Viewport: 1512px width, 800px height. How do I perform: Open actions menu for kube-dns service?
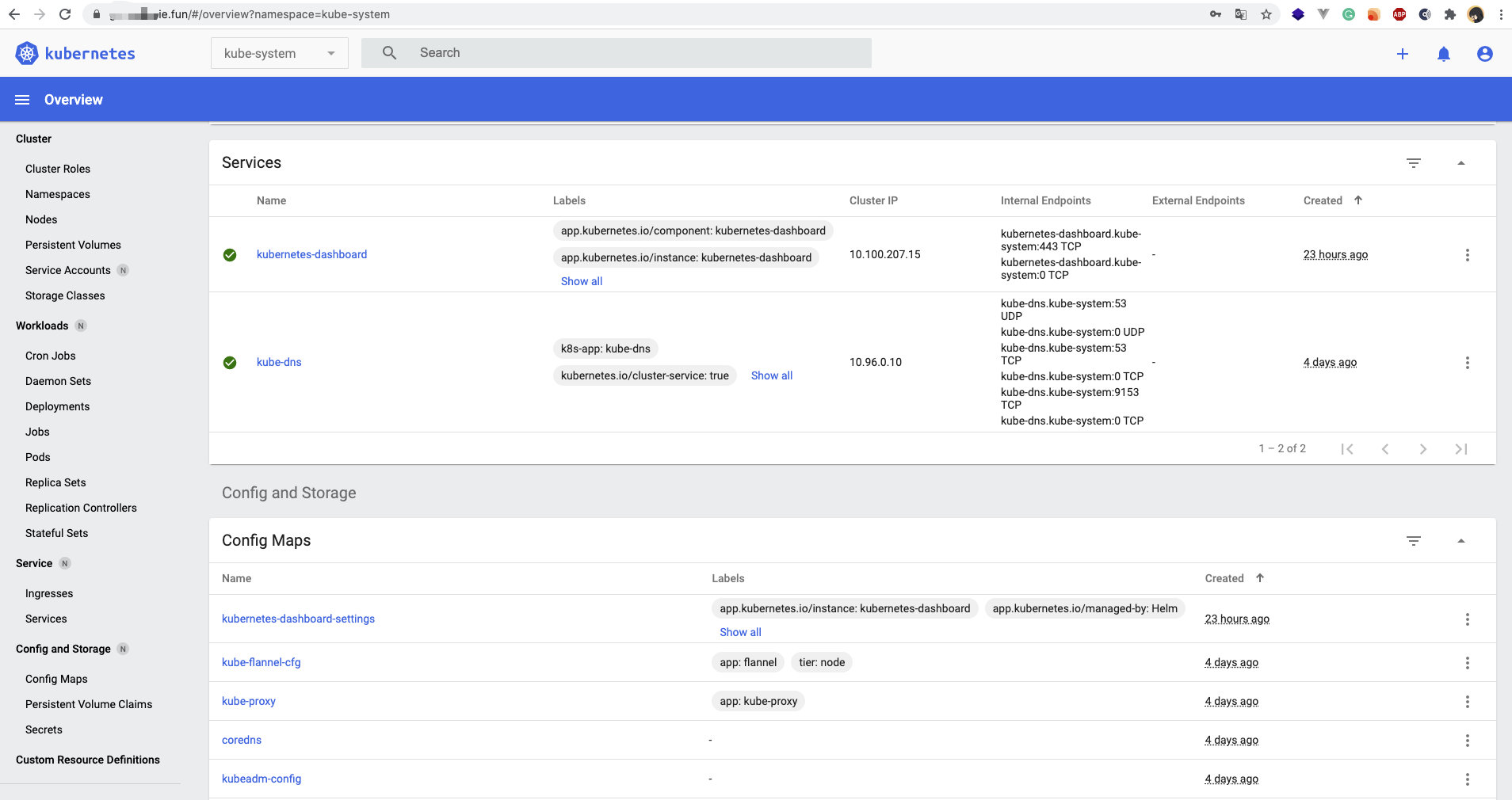(x=1468, y=363)
